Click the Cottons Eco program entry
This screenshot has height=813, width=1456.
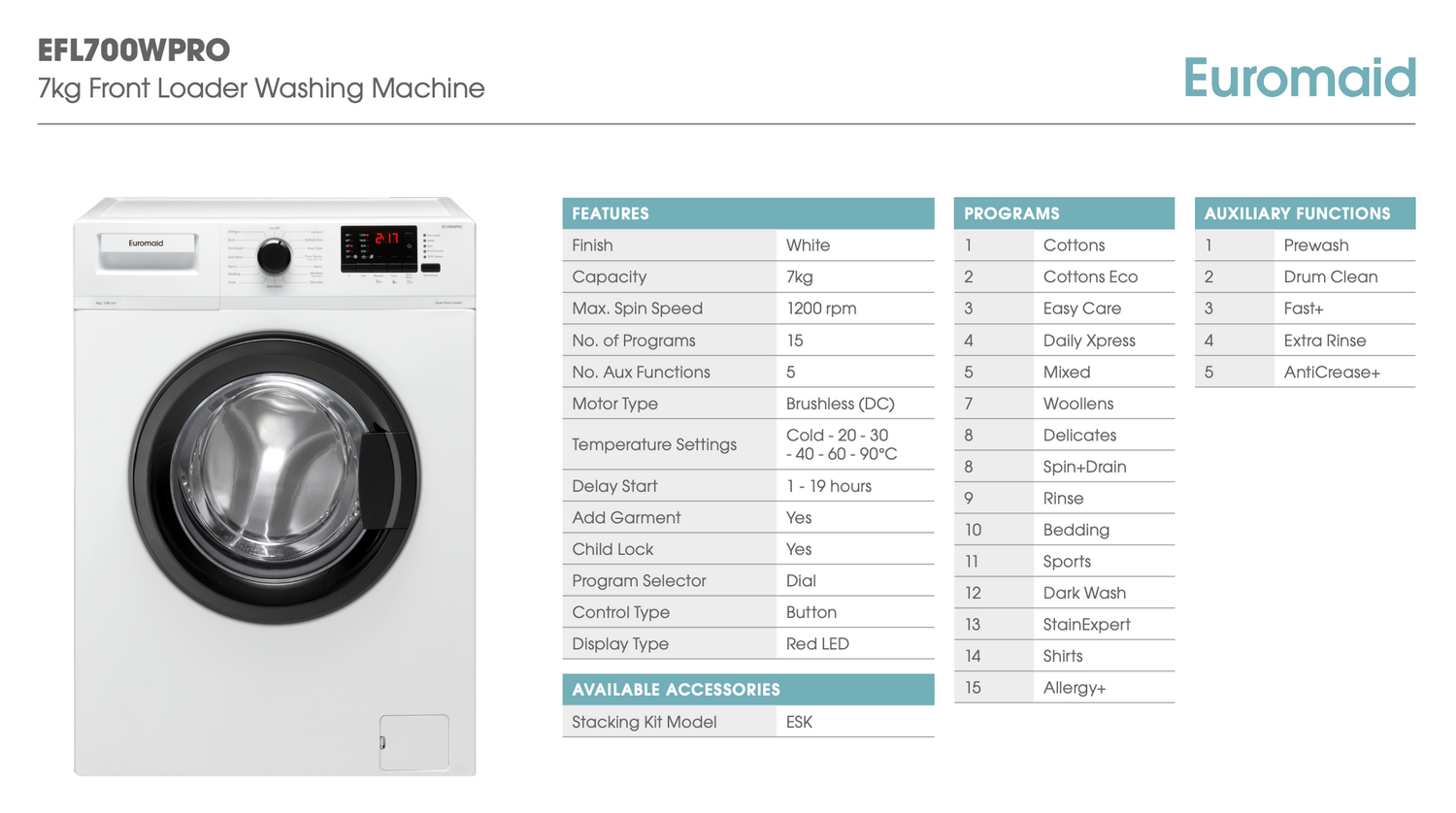coord(1064,276)
